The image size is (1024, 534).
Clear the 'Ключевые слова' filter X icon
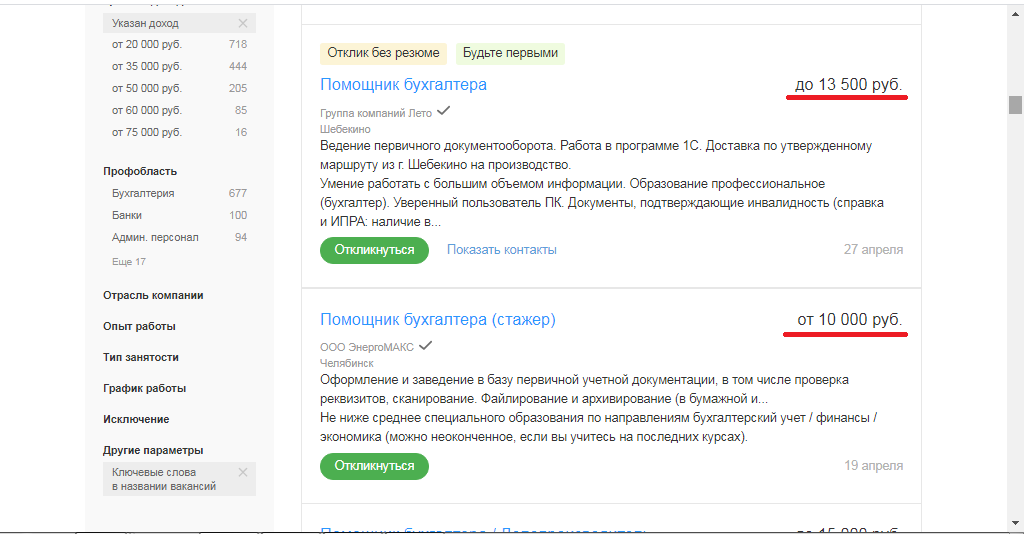[x=243, y=472]
